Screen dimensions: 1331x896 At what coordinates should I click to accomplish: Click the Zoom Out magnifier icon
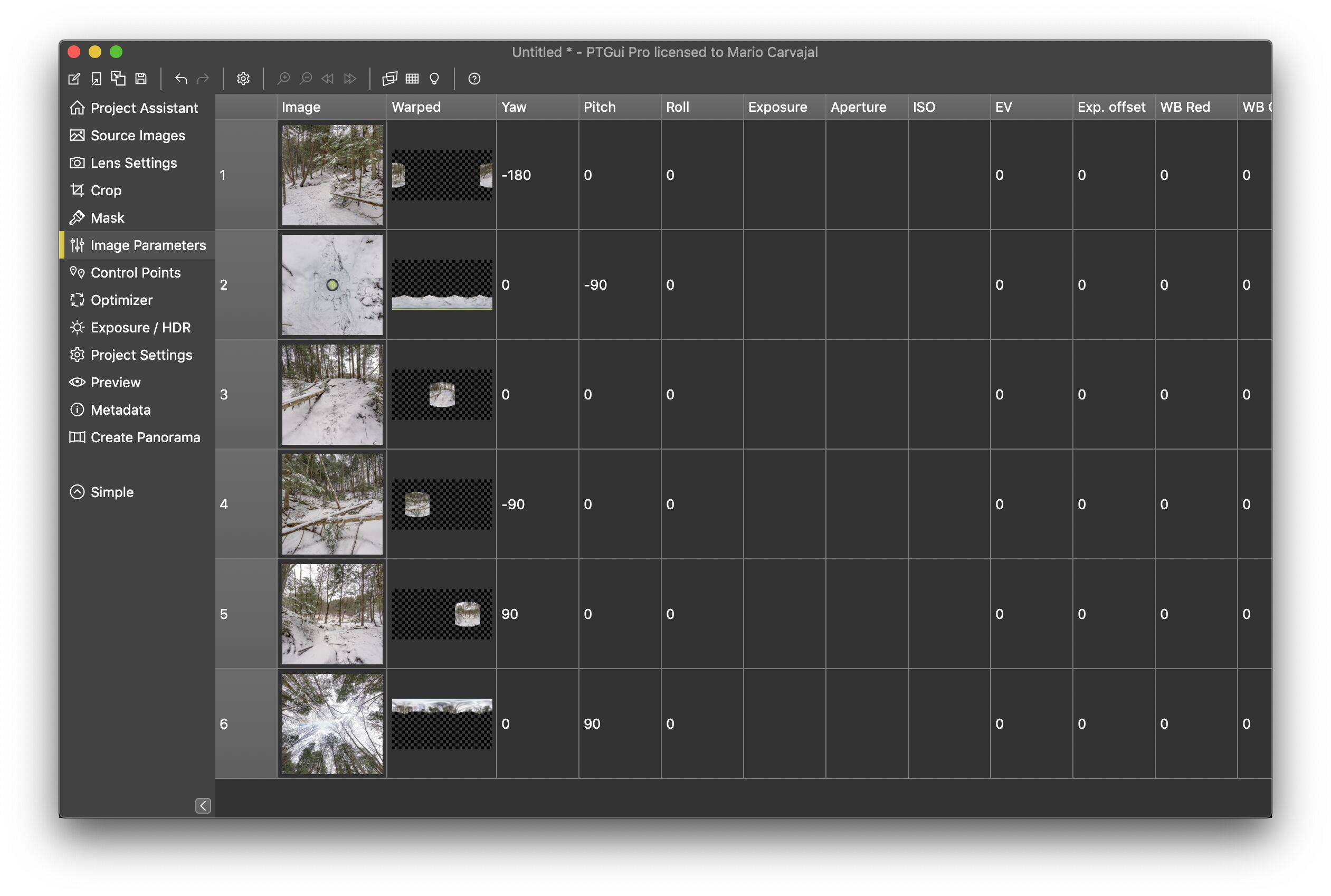point(306,78)
